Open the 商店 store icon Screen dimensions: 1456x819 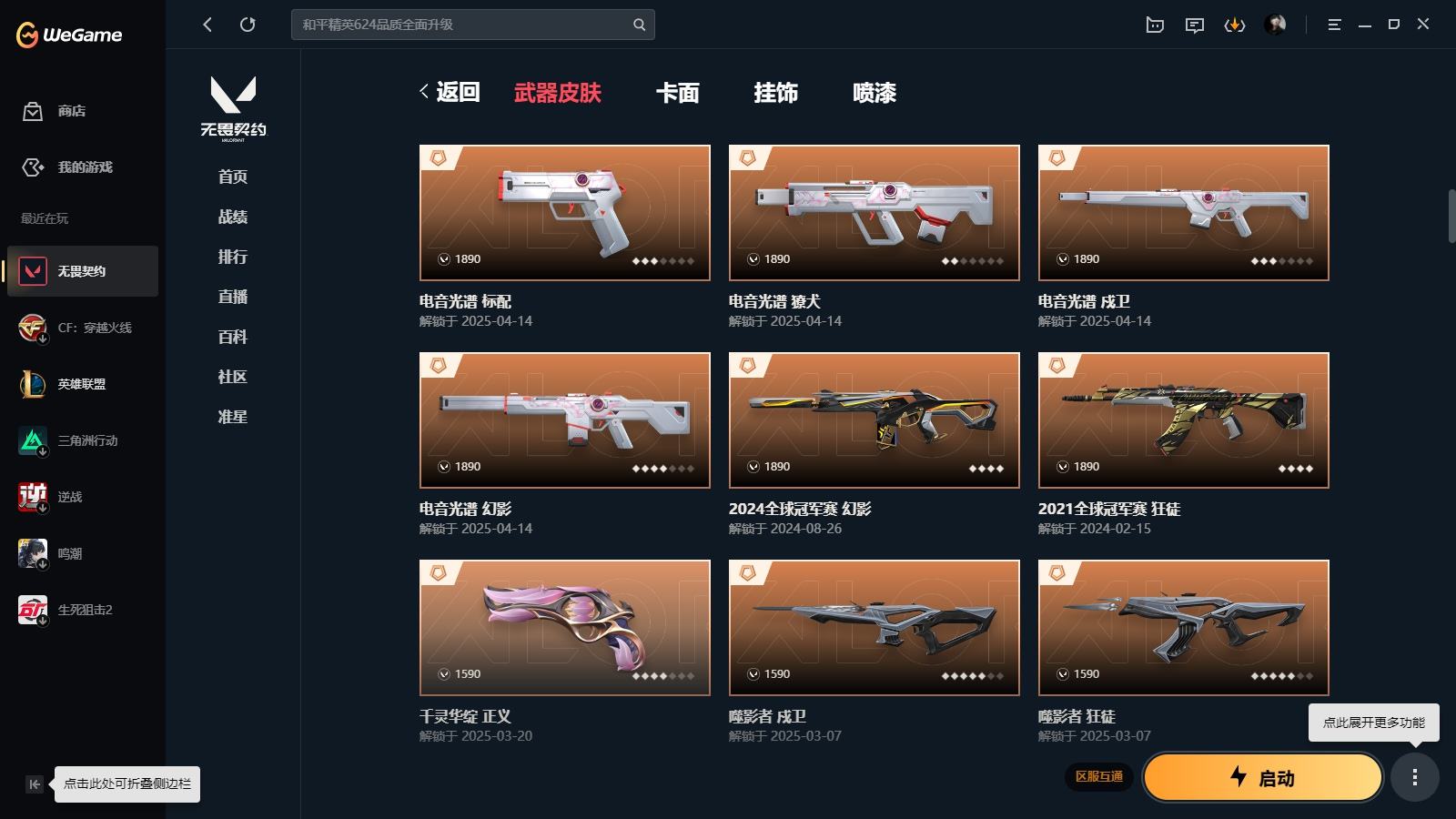coord(33,111)
